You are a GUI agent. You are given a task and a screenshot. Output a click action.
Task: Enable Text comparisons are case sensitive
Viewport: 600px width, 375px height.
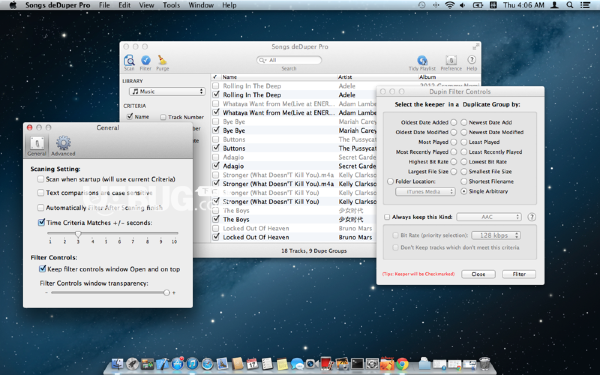[41, 193]
